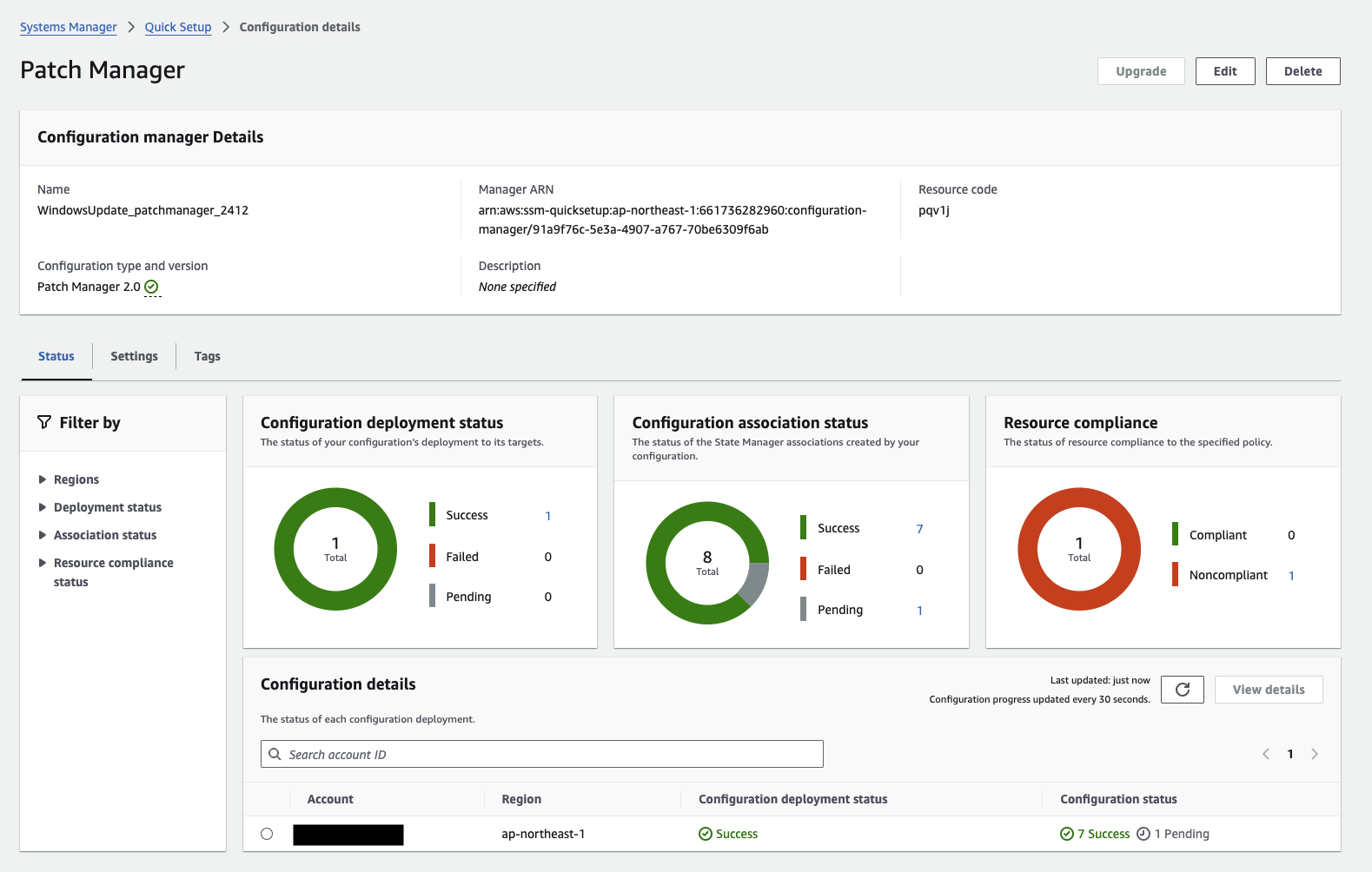1372x872 pixels.
Task: Click page number 1 in pagination
Action: [x=1290, y=754]
